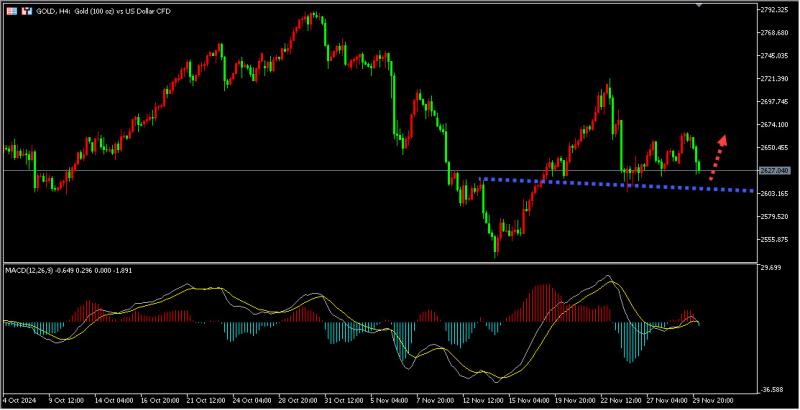Click the 2555.875 price scale label
Screen dimensions: 800x410
point(775,240)
